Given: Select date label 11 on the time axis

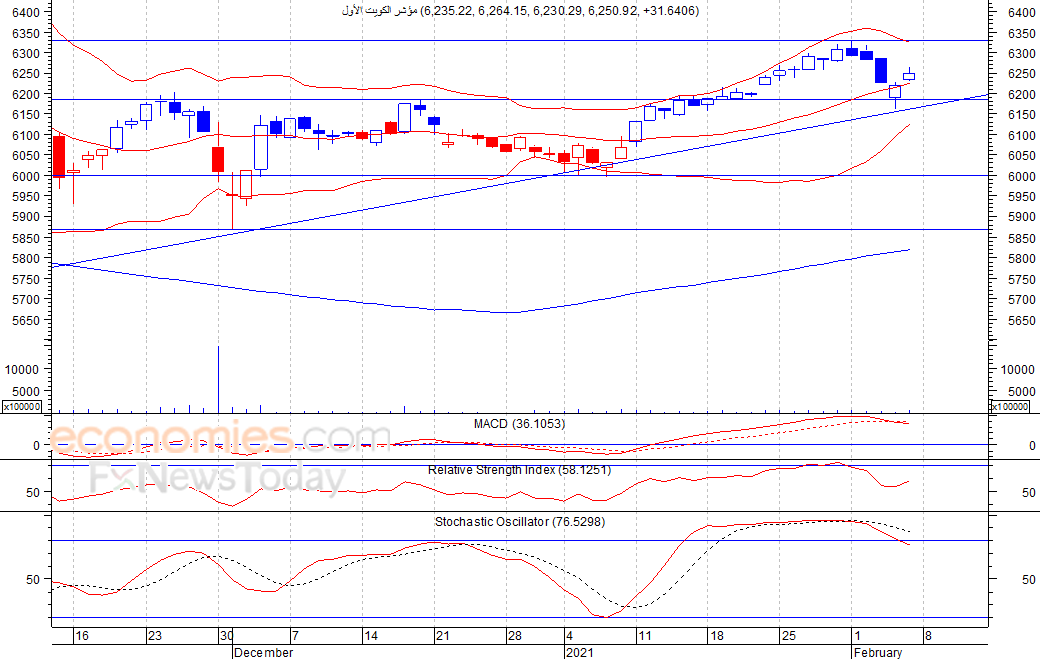Looking at the screenshot, I should pos(645,636).
